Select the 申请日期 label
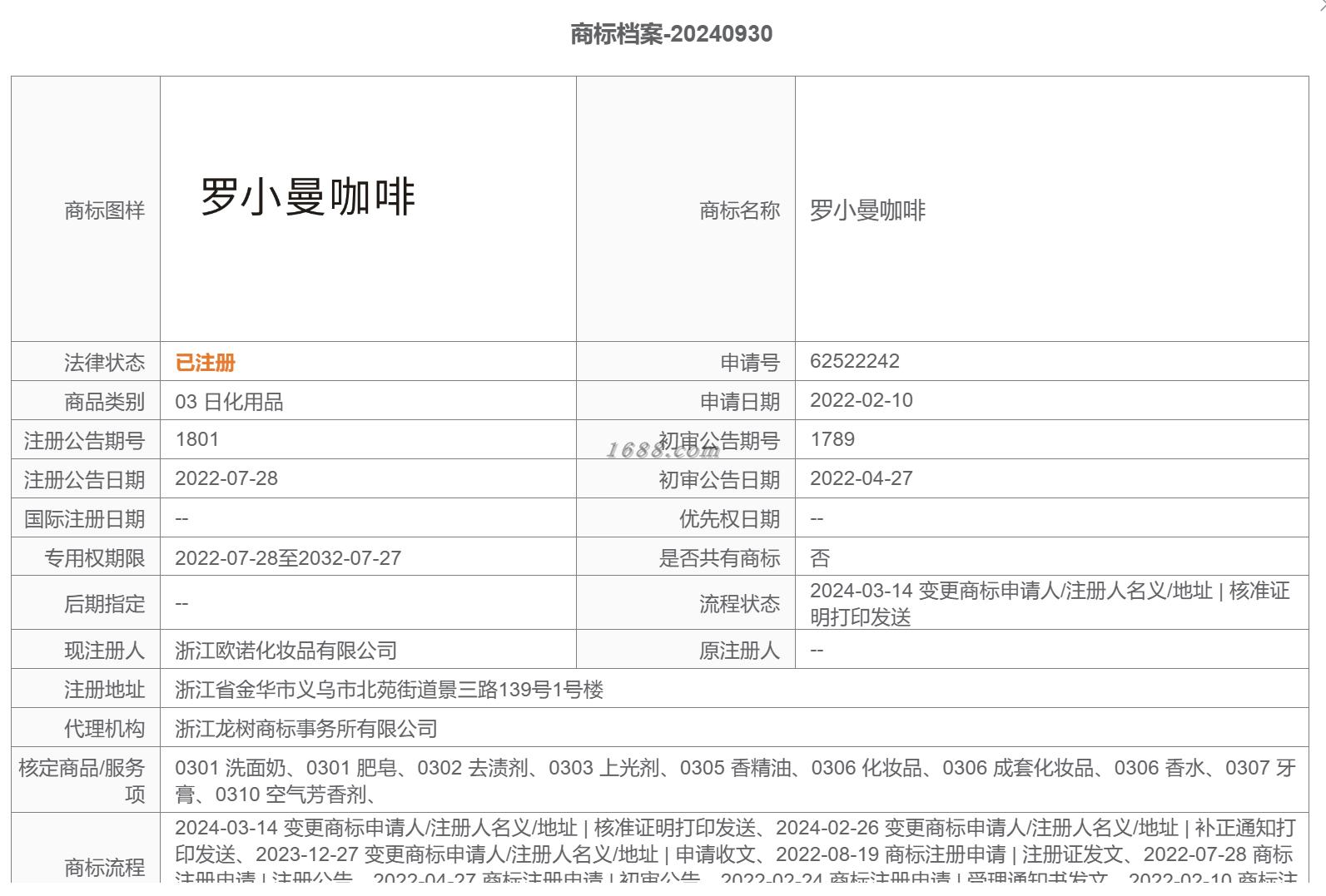 point(739,402)
